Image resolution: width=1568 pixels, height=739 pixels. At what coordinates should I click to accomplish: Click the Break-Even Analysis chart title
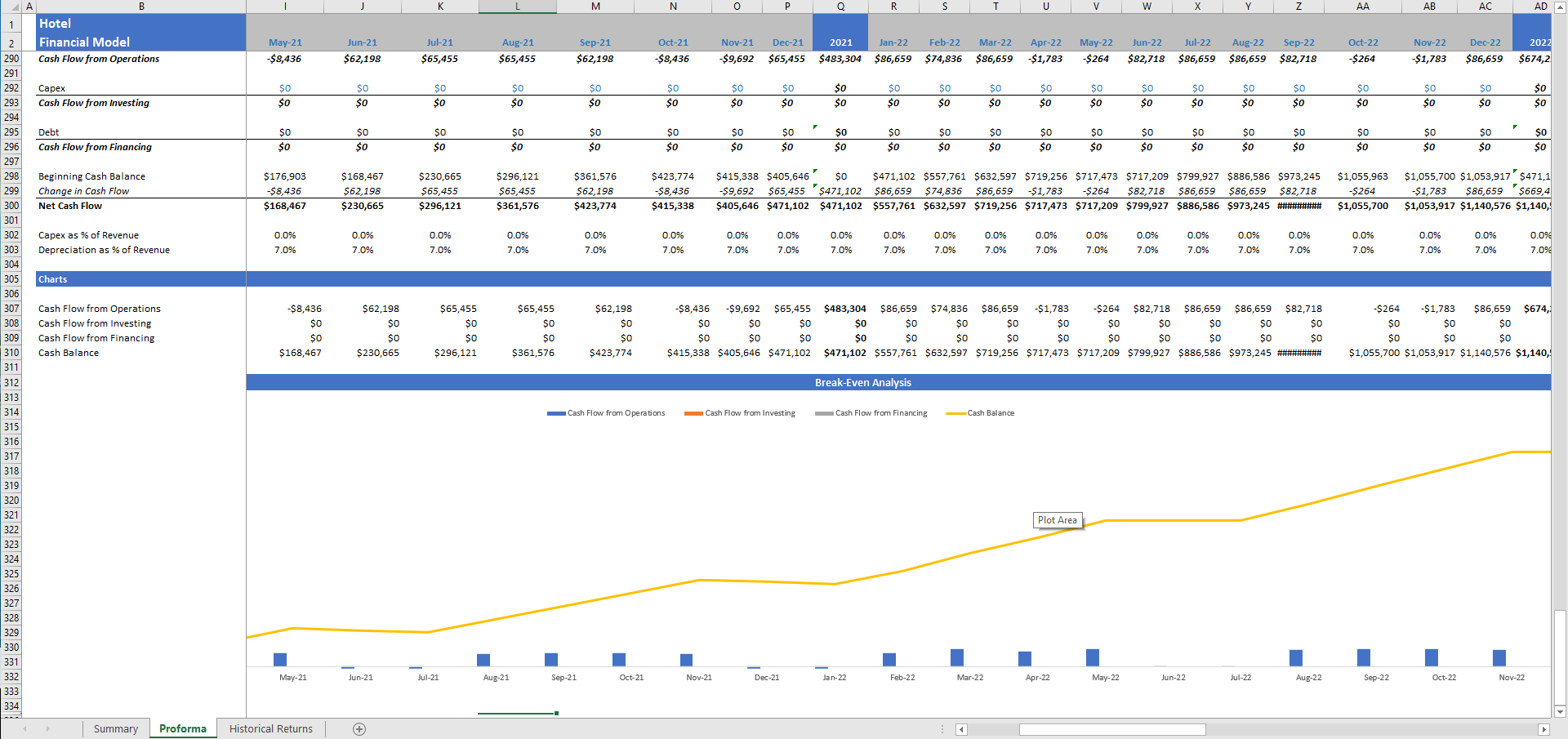click(862, 382)
